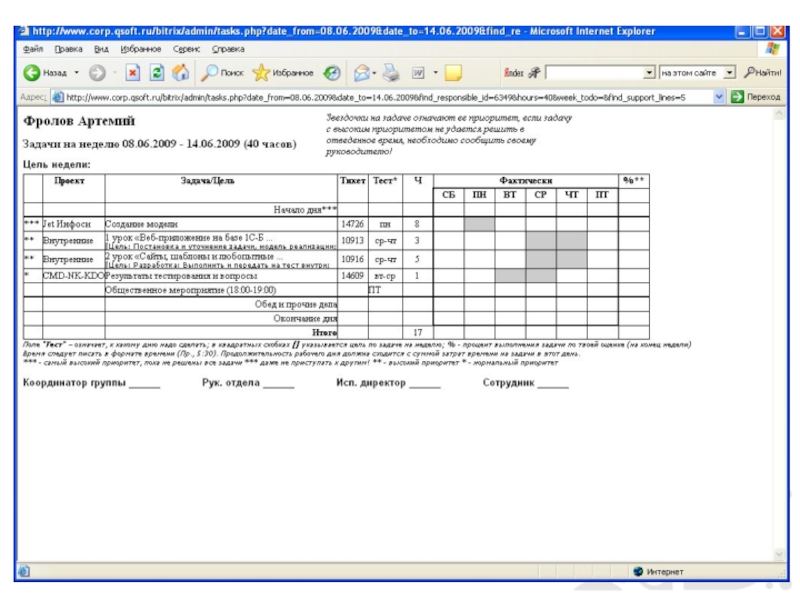Open the 'на этом сайте' dropdown
Screen dimensions: 800x600
click(729, 73)
